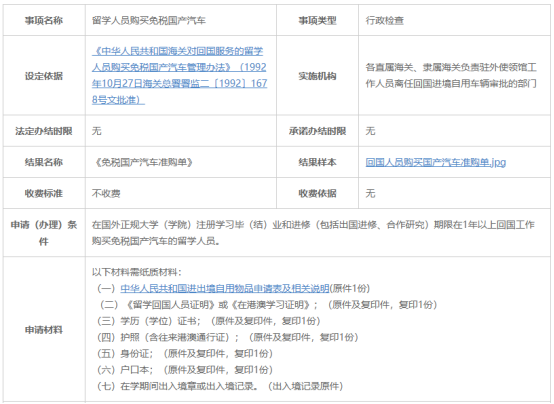Click item (六) 户口本 line
The height and width of the screenshot is (404, 554).
(x=184, y=370)
